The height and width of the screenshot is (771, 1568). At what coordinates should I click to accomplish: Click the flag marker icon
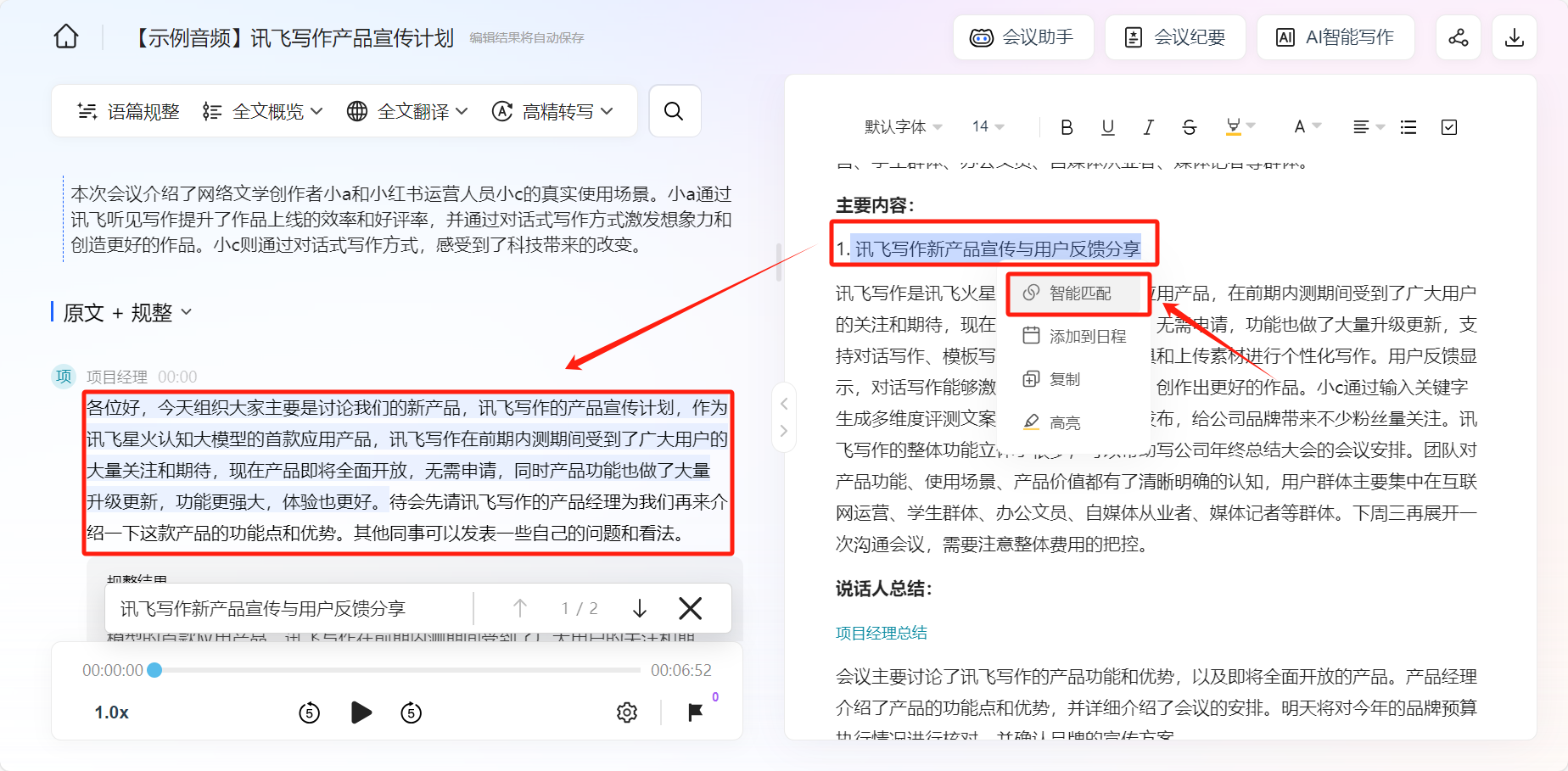[695, 712]
